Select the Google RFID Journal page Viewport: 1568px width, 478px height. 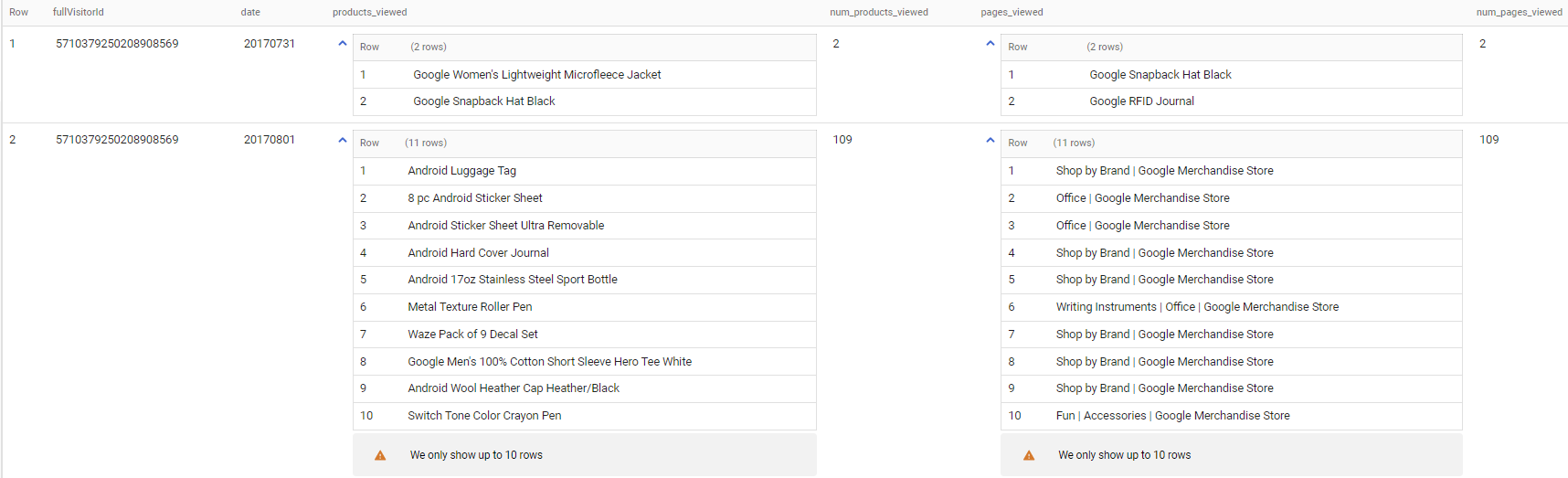1142,101
